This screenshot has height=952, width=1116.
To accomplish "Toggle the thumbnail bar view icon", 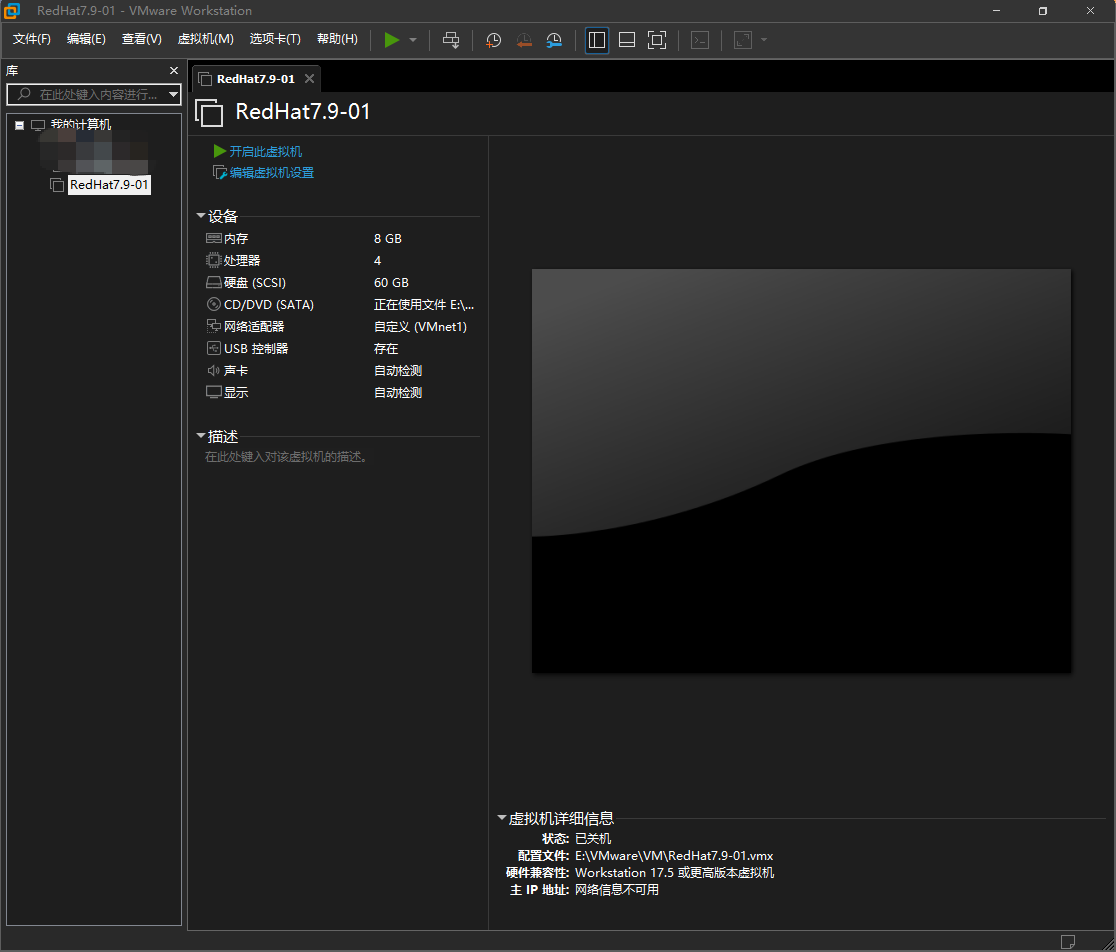I will (627, 40).
